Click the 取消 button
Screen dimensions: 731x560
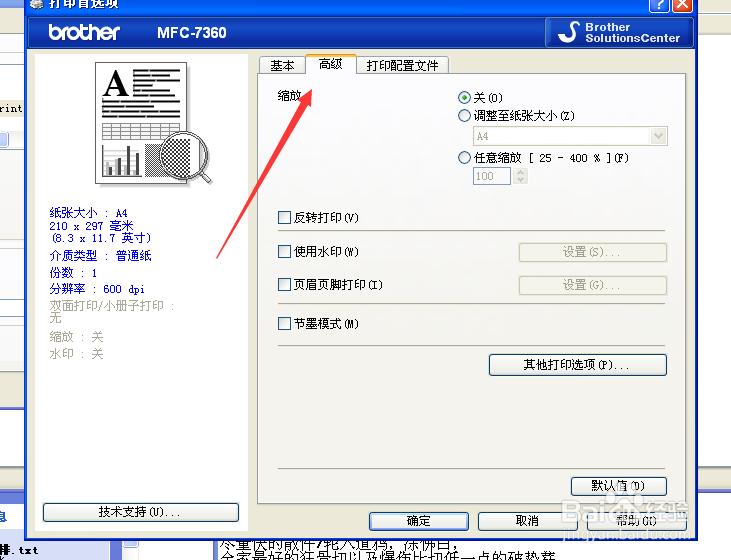tap(527, 521)
